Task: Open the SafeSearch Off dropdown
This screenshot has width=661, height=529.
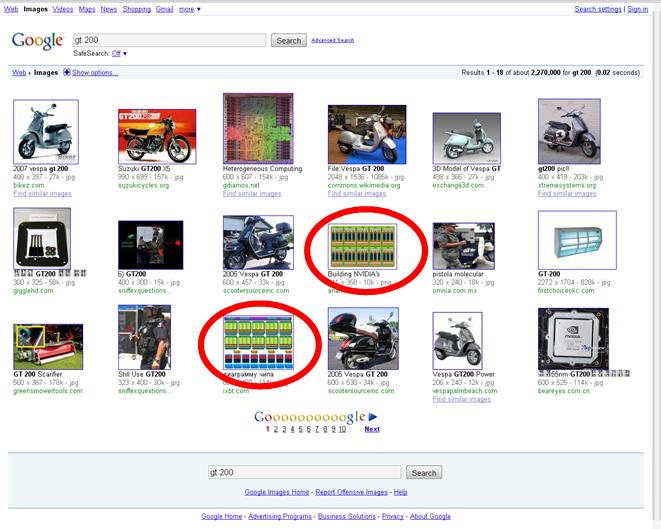Action: click(x=119, y=54)
